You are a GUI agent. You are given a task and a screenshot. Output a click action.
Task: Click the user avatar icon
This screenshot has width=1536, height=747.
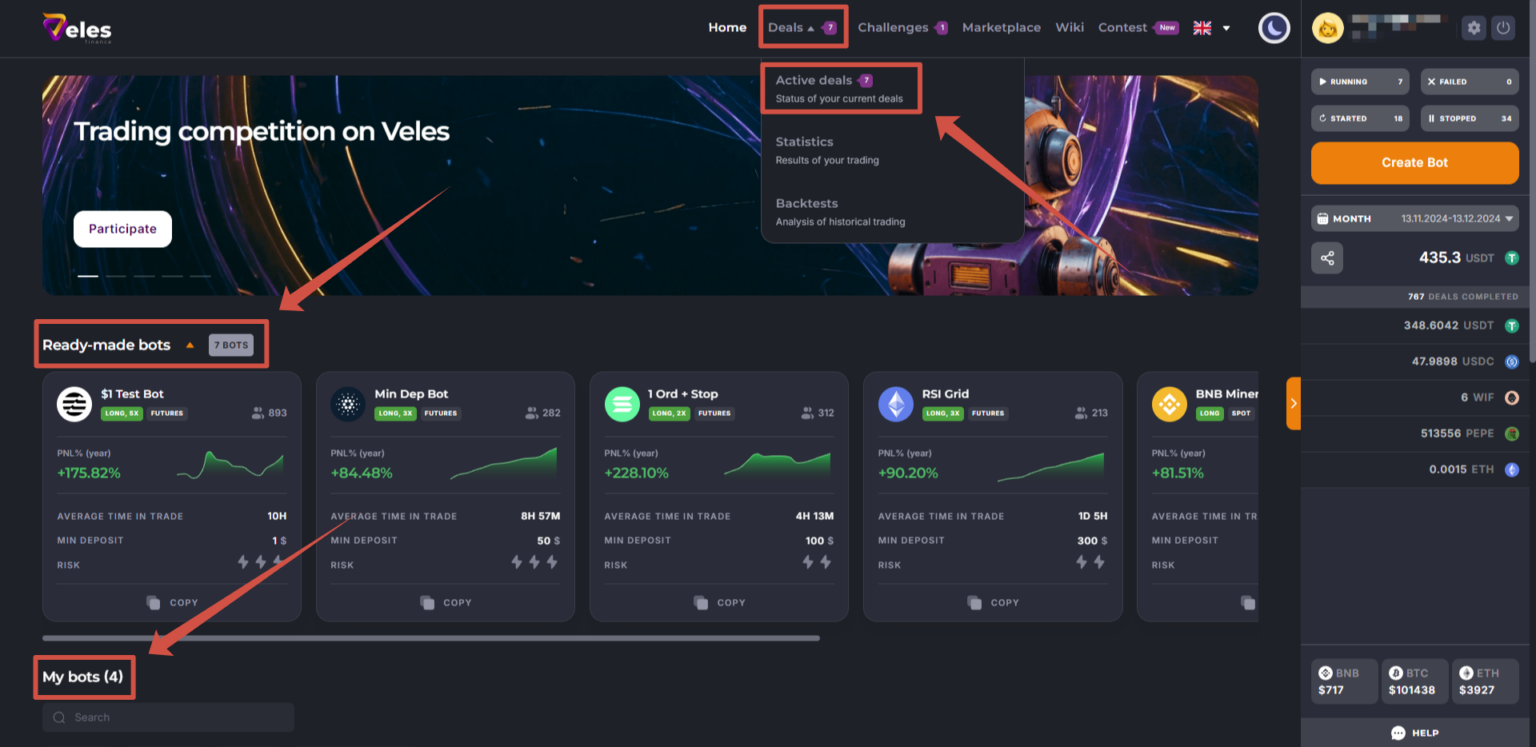coord(1327,28)
